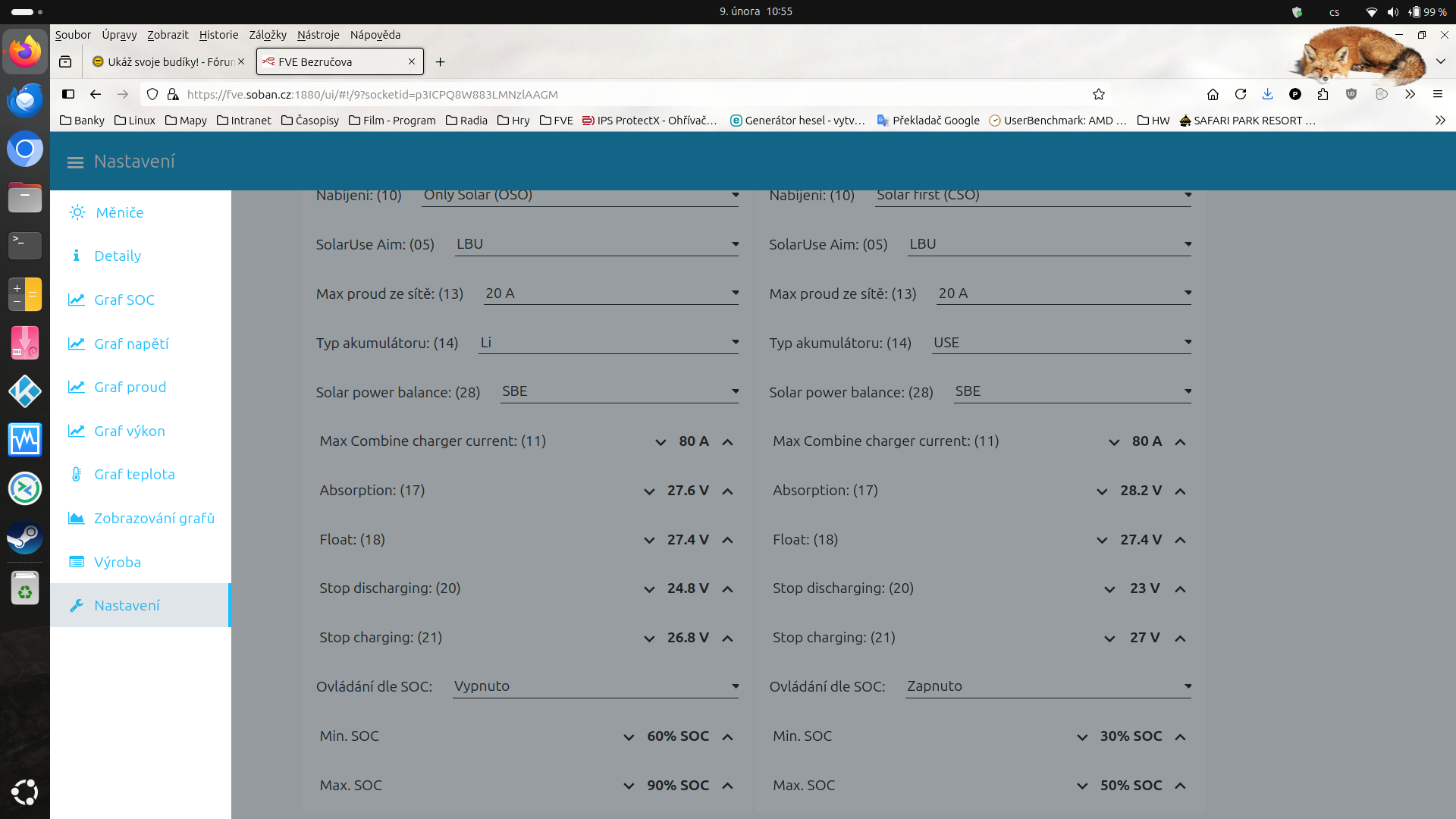Image resolution: width=1456 pixels, height=819 pixels.
Task: Reload the page using refresh icon
Action: (1241, 94)
